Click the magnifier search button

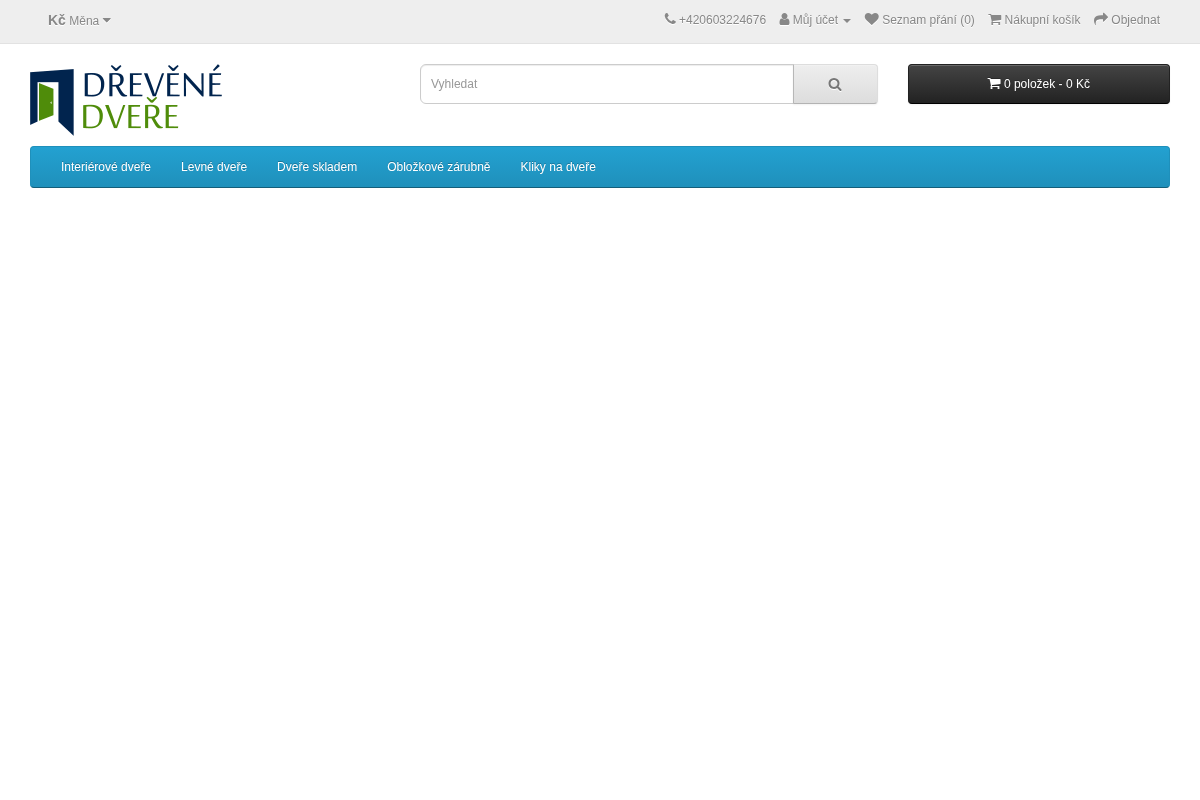click(835, 84)
